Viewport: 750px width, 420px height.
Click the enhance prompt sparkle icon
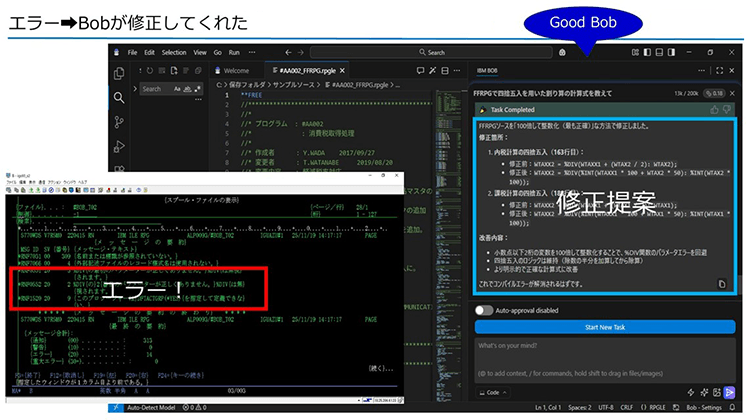(x=704, y=393)
